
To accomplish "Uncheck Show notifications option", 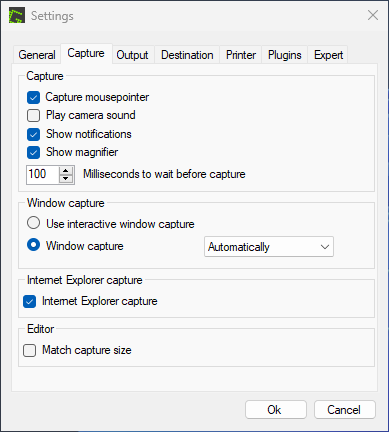I will pyautogui.click(x=33, y=134).
